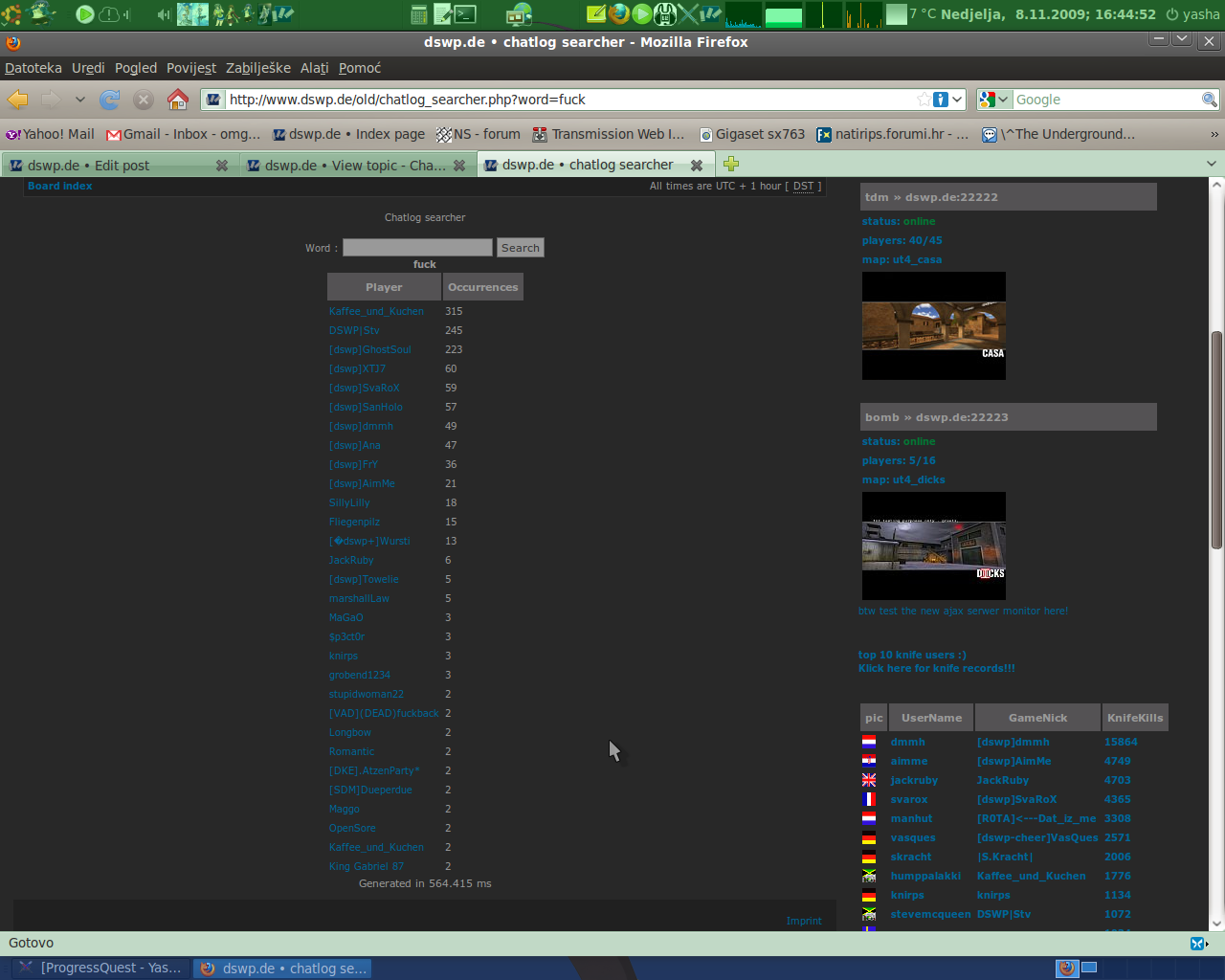List all tabs using the tab bar dropdown

coord(1211,164)
